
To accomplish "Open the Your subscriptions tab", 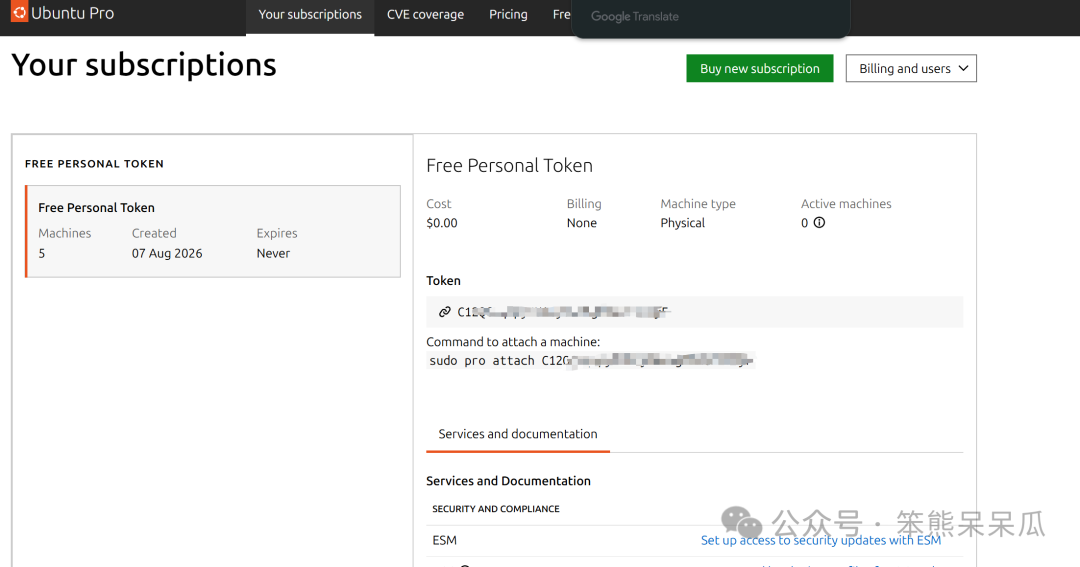I will pos(310,15).
